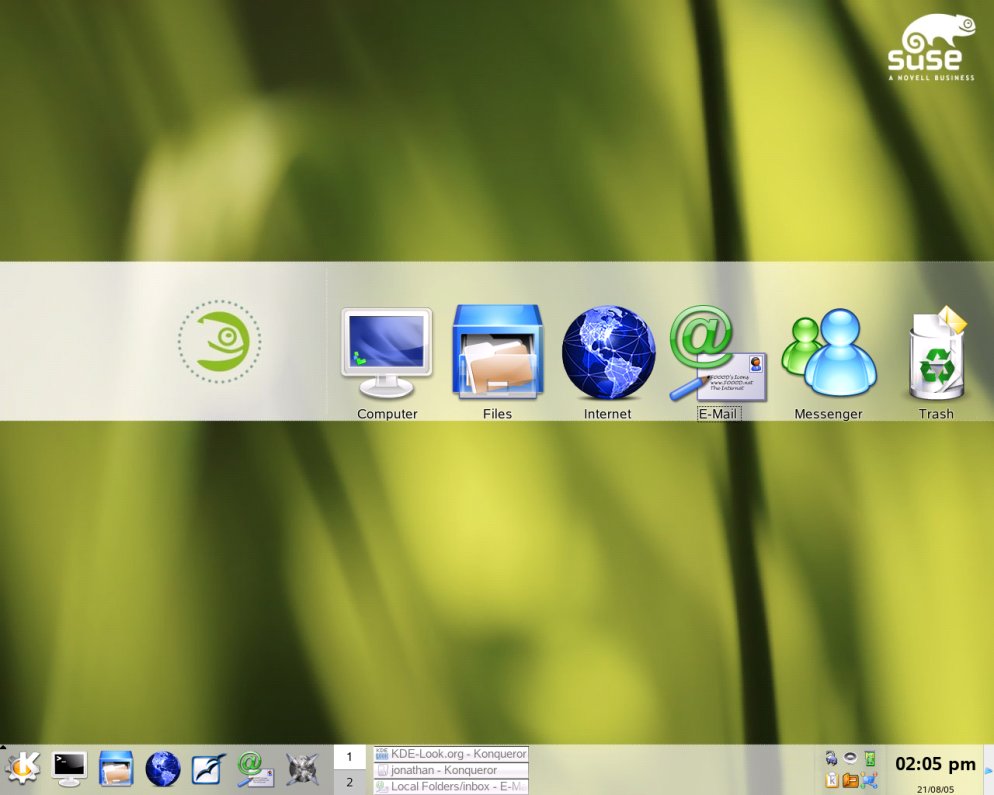Activate jonathan - Konqueror taskbar entry
The image size is (994, 795).
(451, 770)
